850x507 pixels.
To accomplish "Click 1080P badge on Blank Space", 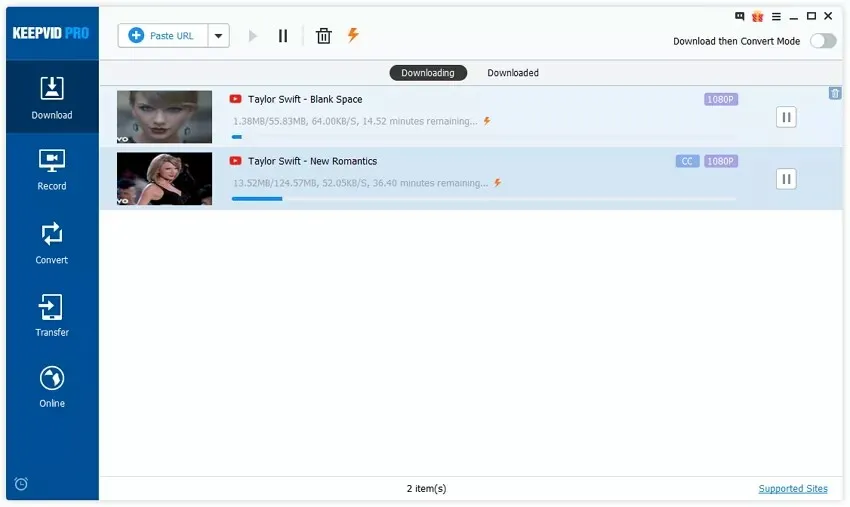I will [x=720, y=99].
